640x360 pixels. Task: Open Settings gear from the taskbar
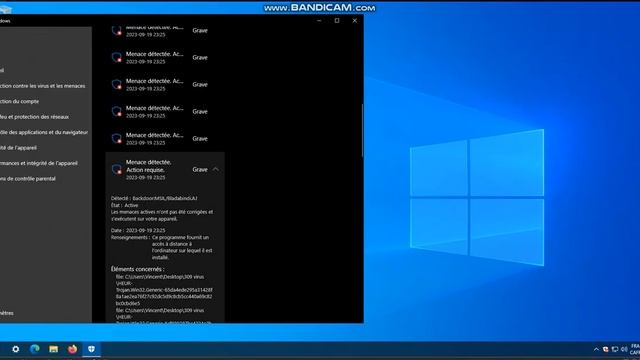click(16, 349)
